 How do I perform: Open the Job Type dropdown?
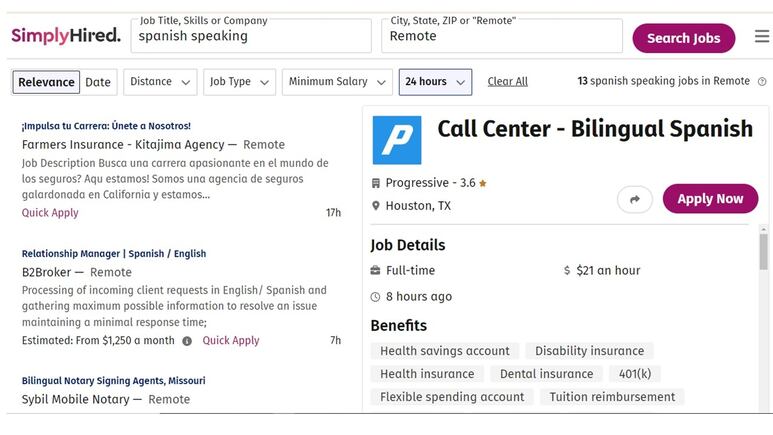pyautogui.click(x=239, y=82)
